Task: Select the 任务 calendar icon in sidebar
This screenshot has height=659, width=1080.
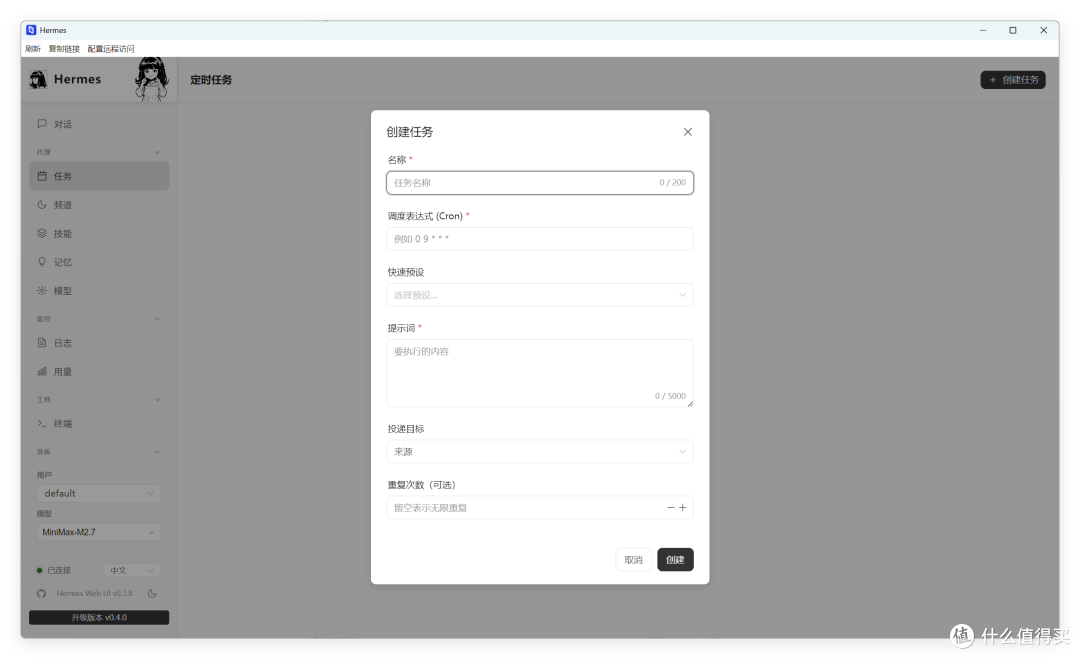Action: [x=42, y=176]
